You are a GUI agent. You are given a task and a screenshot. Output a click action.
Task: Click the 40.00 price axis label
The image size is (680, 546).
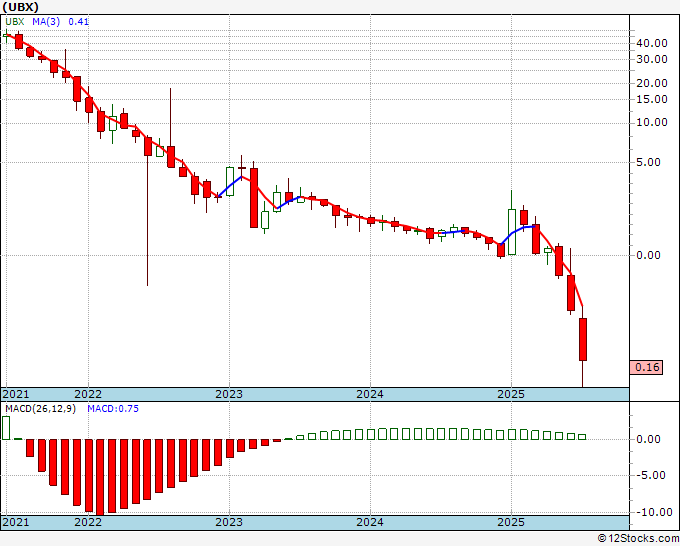(x=652, y=43)
